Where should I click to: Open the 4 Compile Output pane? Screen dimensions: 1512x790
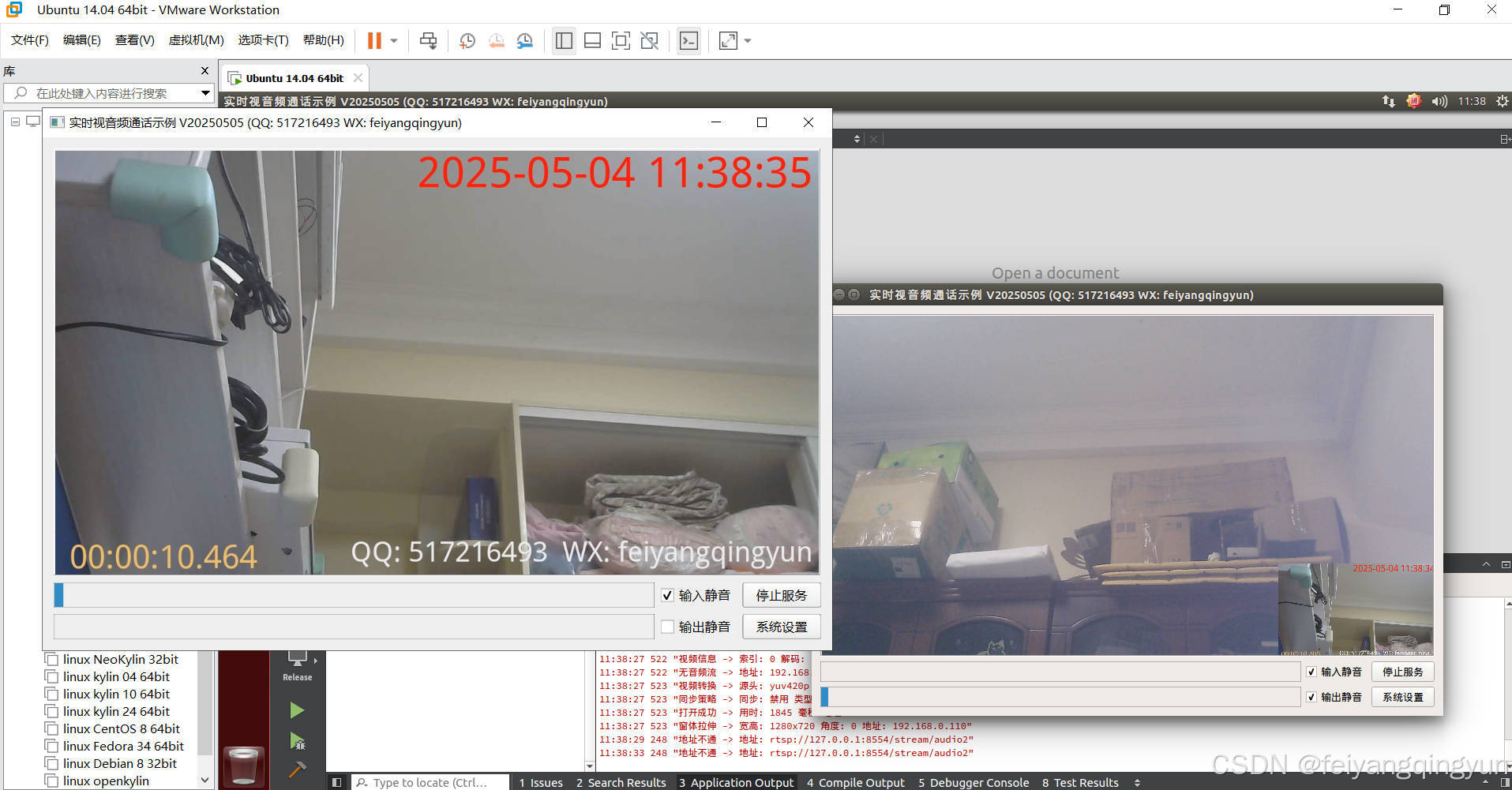point(856,782)
